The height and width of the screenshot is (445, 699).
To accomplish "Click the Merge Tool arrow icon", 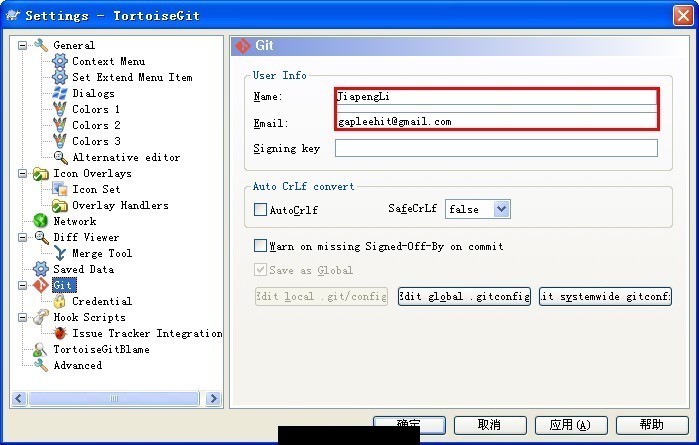I will click(60, 253).
